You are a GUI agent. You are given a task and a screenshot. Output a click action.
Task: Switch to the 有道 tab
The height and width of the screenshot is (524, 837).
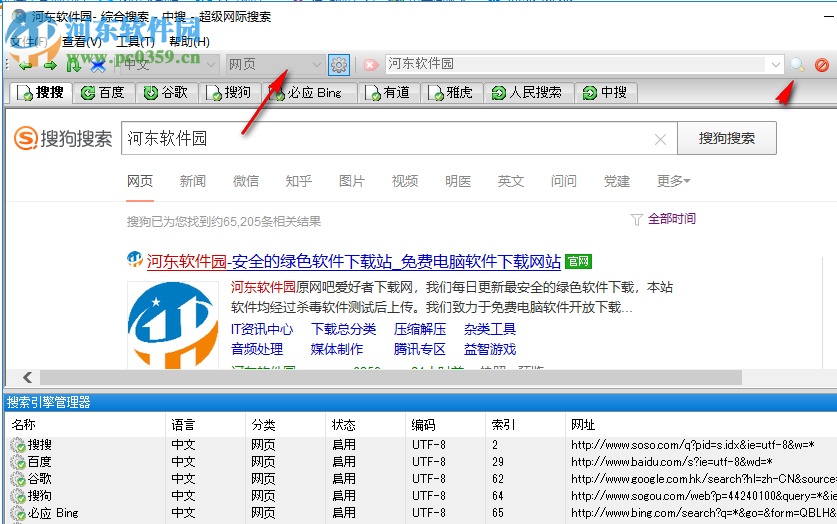(388, 92)
